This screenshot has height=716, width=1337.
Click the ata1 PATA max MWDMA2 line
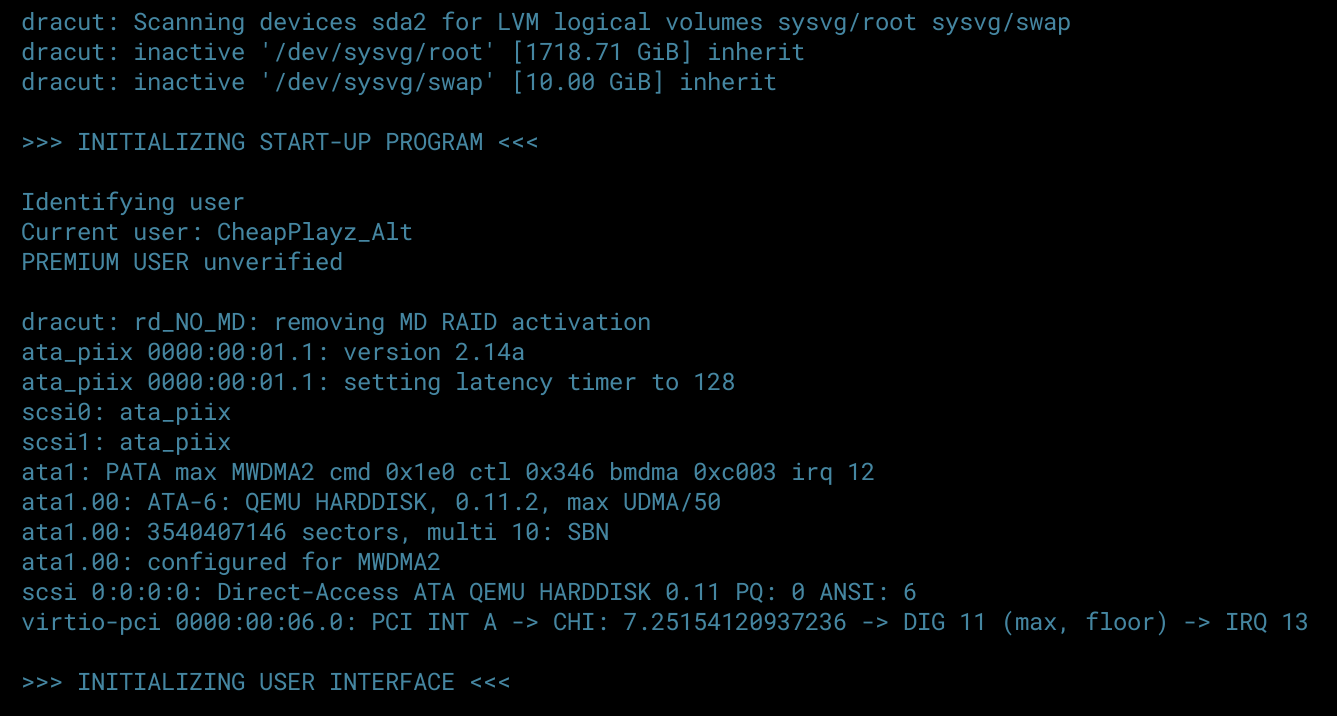[448, 472]
